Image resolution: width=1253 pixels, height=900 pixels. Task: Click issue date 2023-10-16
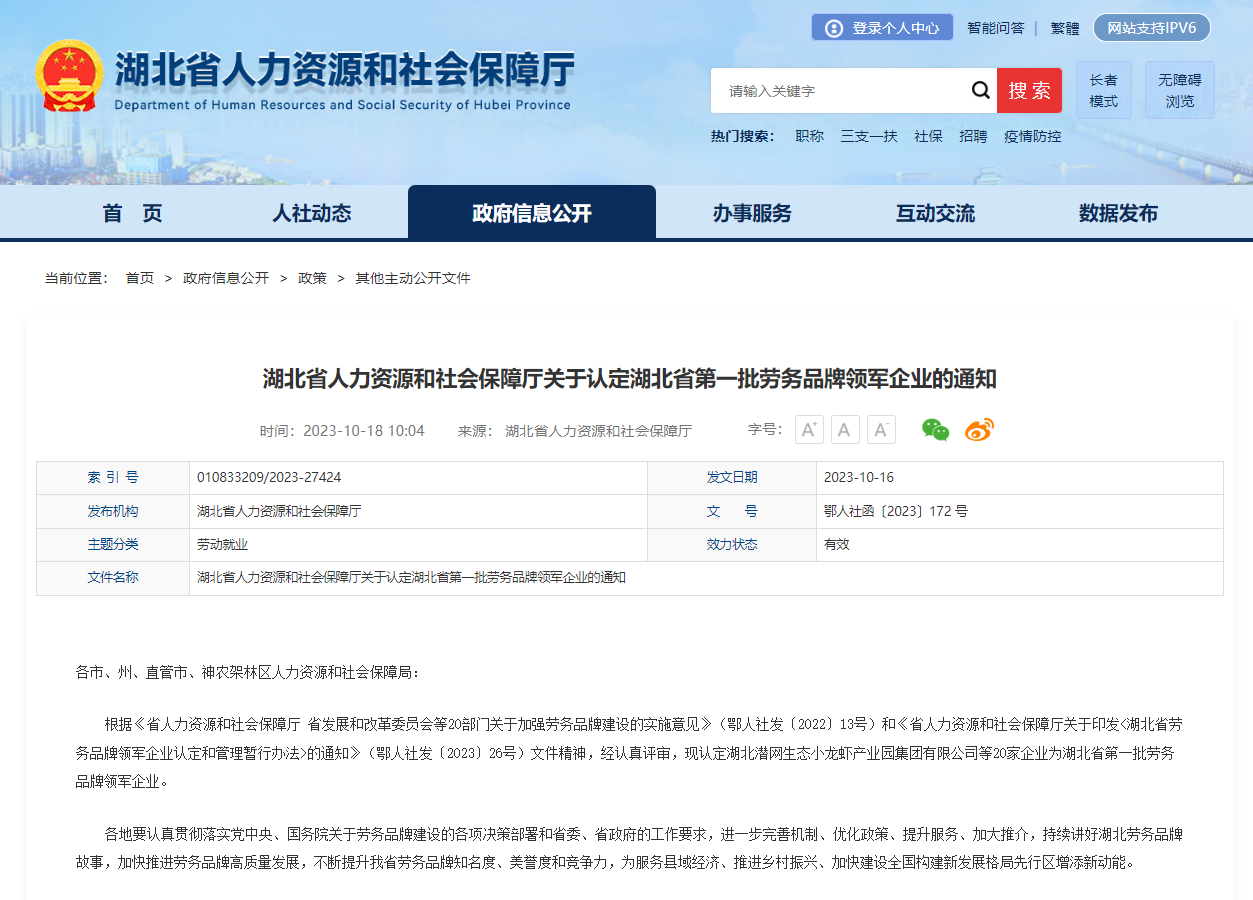pyautogui.click(x=859, y=478)
